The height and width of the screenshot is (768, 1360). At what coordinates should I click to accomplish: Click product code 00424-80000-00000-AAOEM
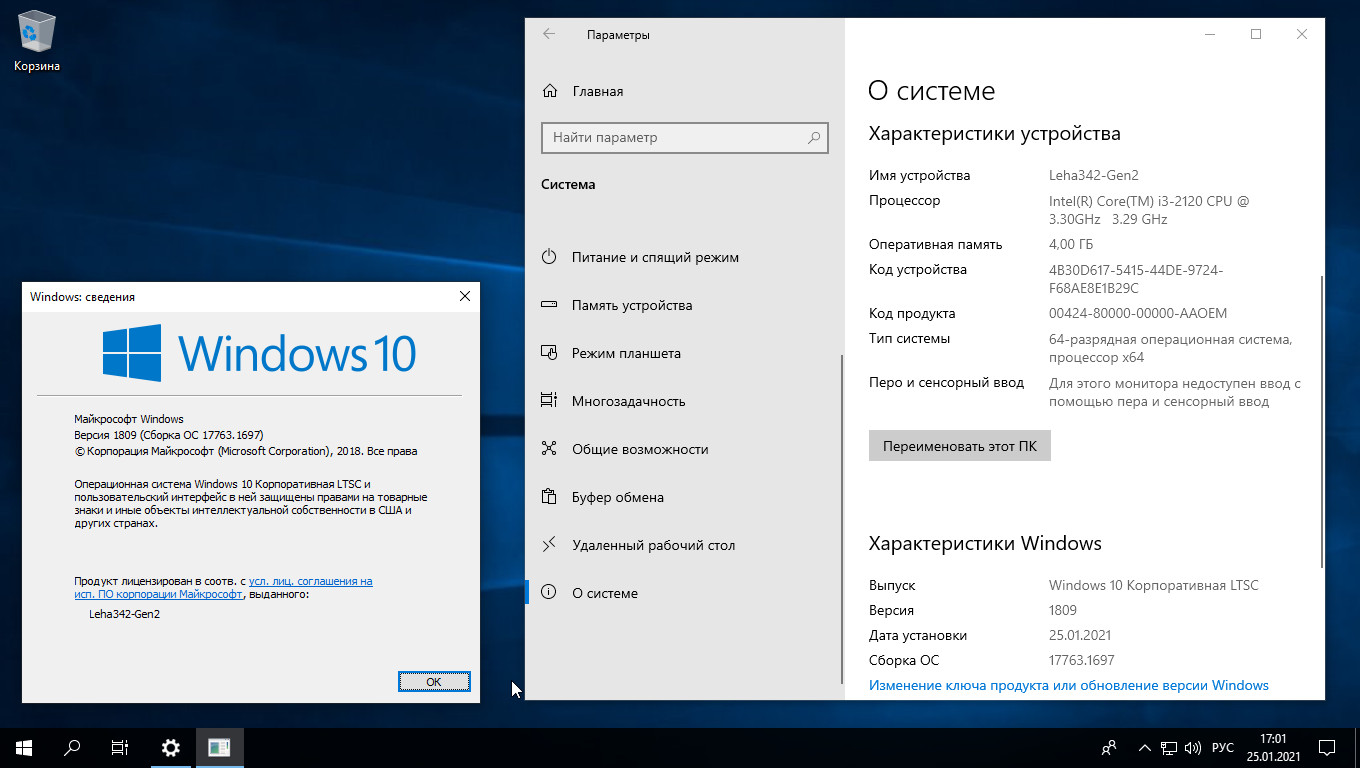click(x=1138, y=313)
